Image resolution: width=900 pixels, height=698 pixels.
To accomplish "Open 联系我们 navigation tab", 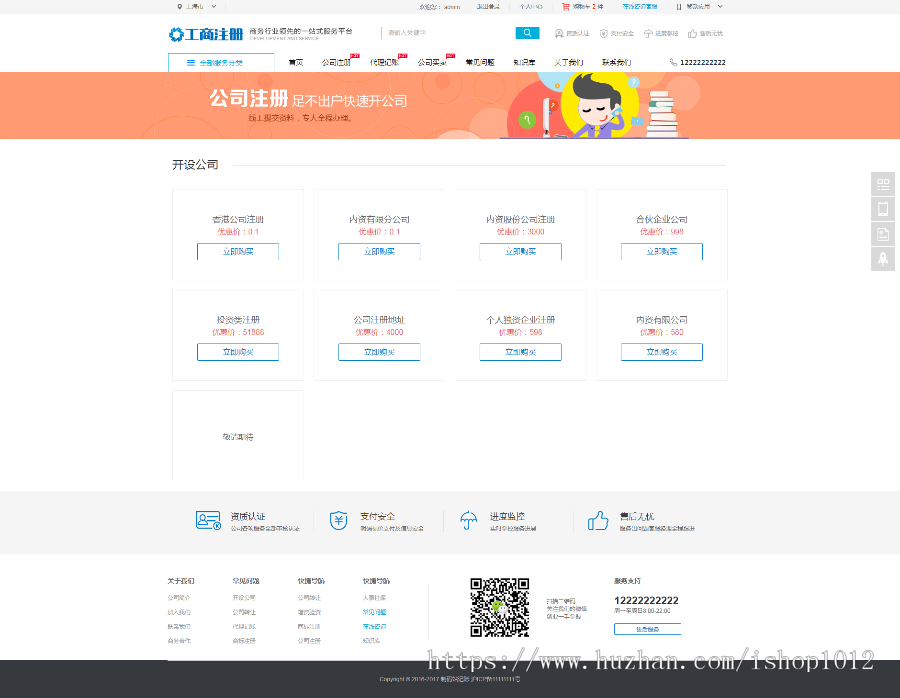I will click(616, 63).
